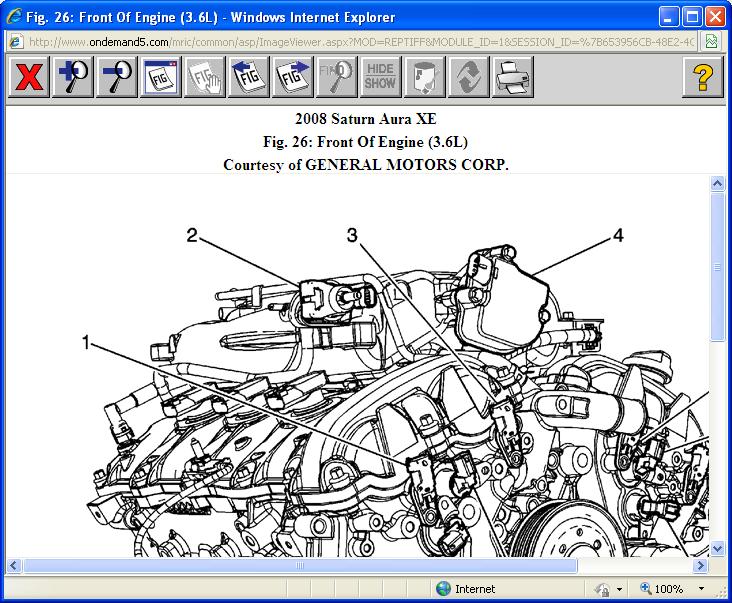
Task: Click the greyed Find magnifier icon
Action: pos(336,77)
